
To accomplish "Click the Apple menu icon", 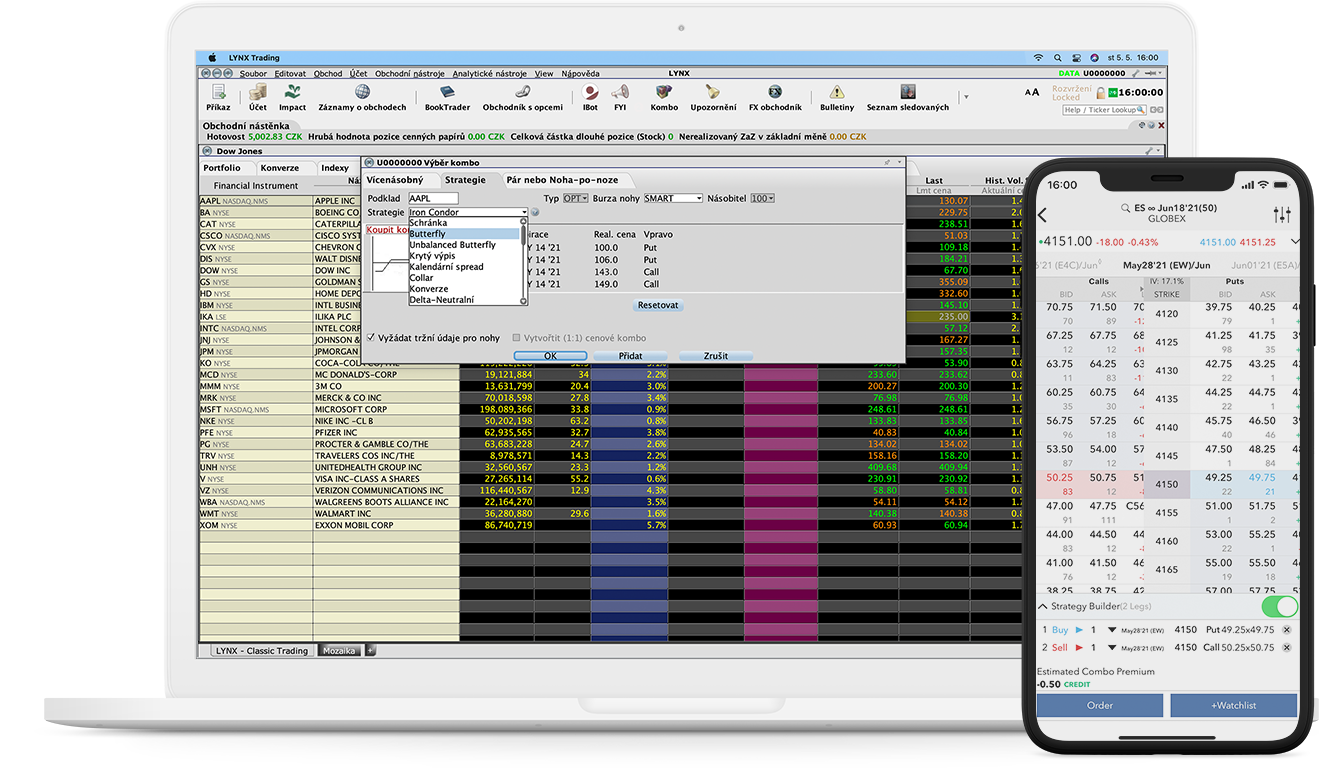I will [x=212, y=58].
